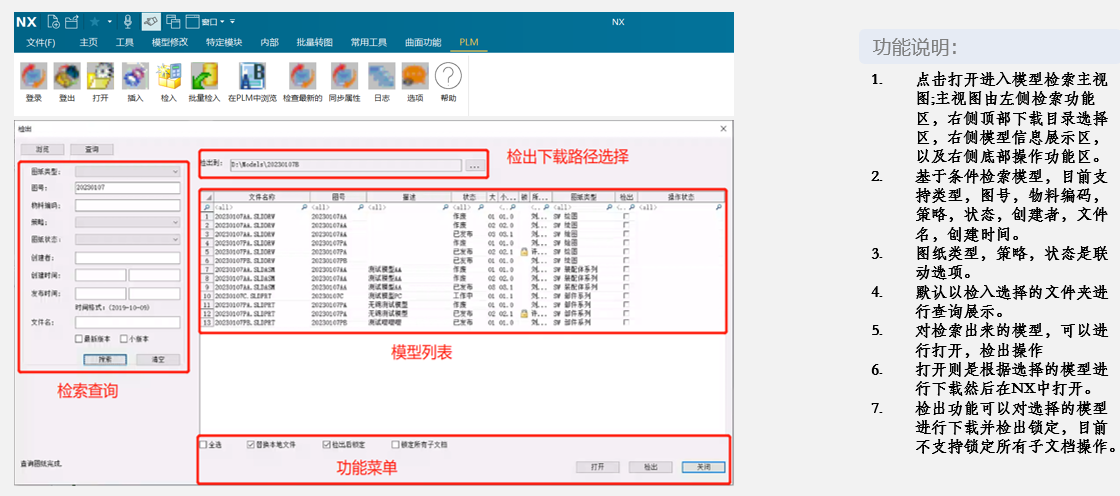Click the 检出 checkout button at bottom
The height and width of the screenshot is (496, 1120).
651,467
